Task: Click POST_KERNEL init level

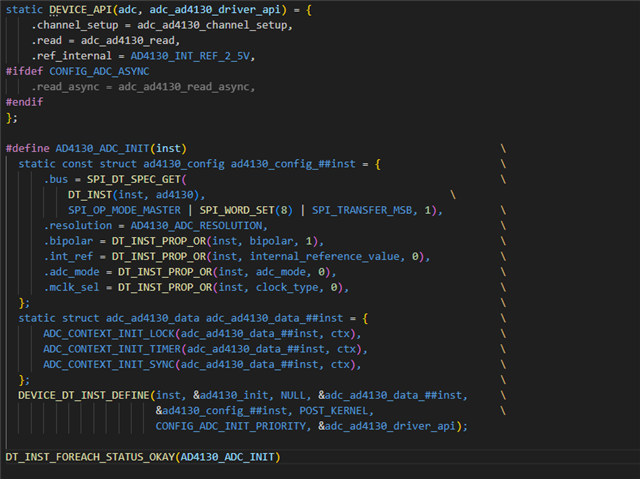Action: point(333,411)
